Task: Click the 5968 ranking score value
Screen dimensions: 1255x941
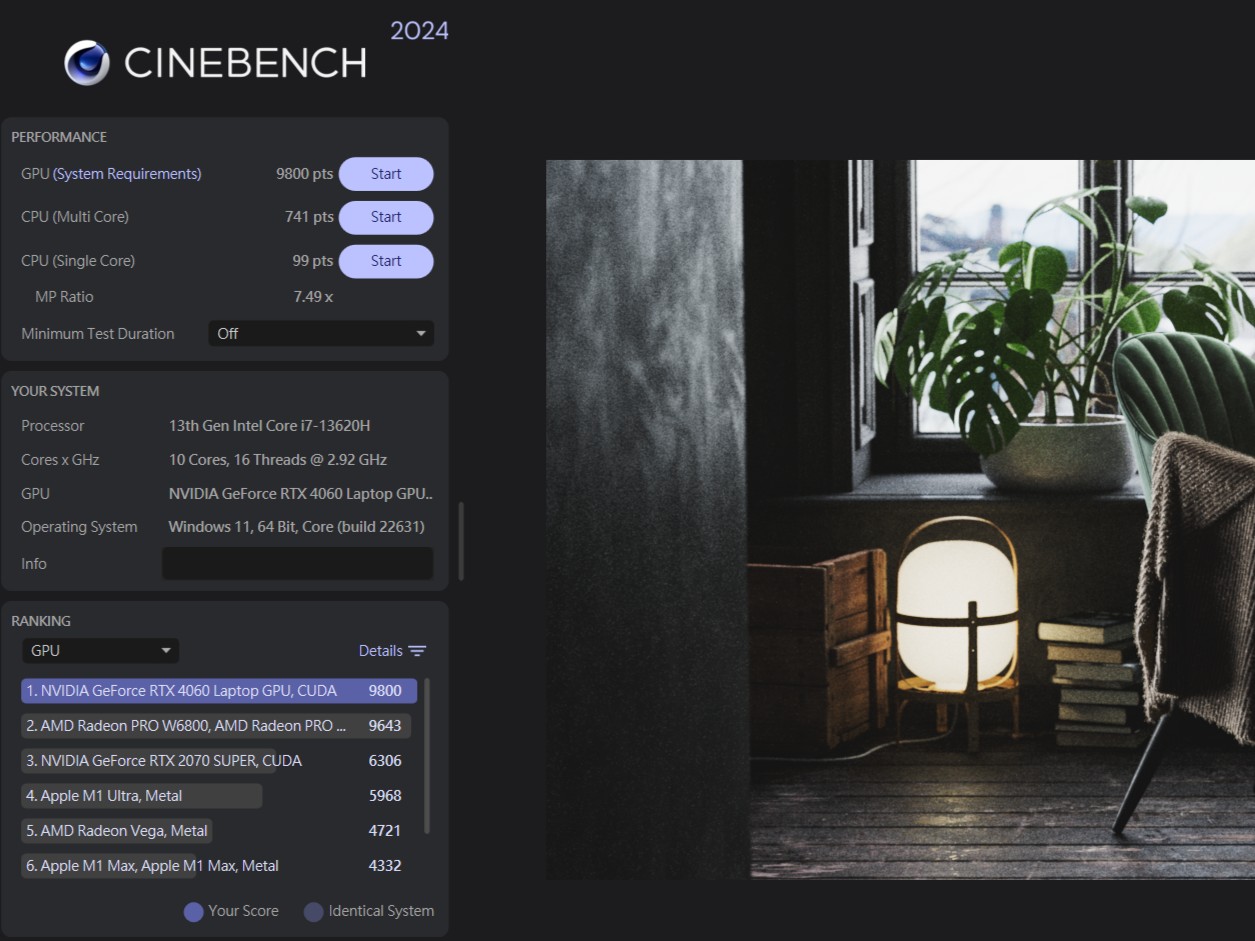Action: (x=385, y=796)
